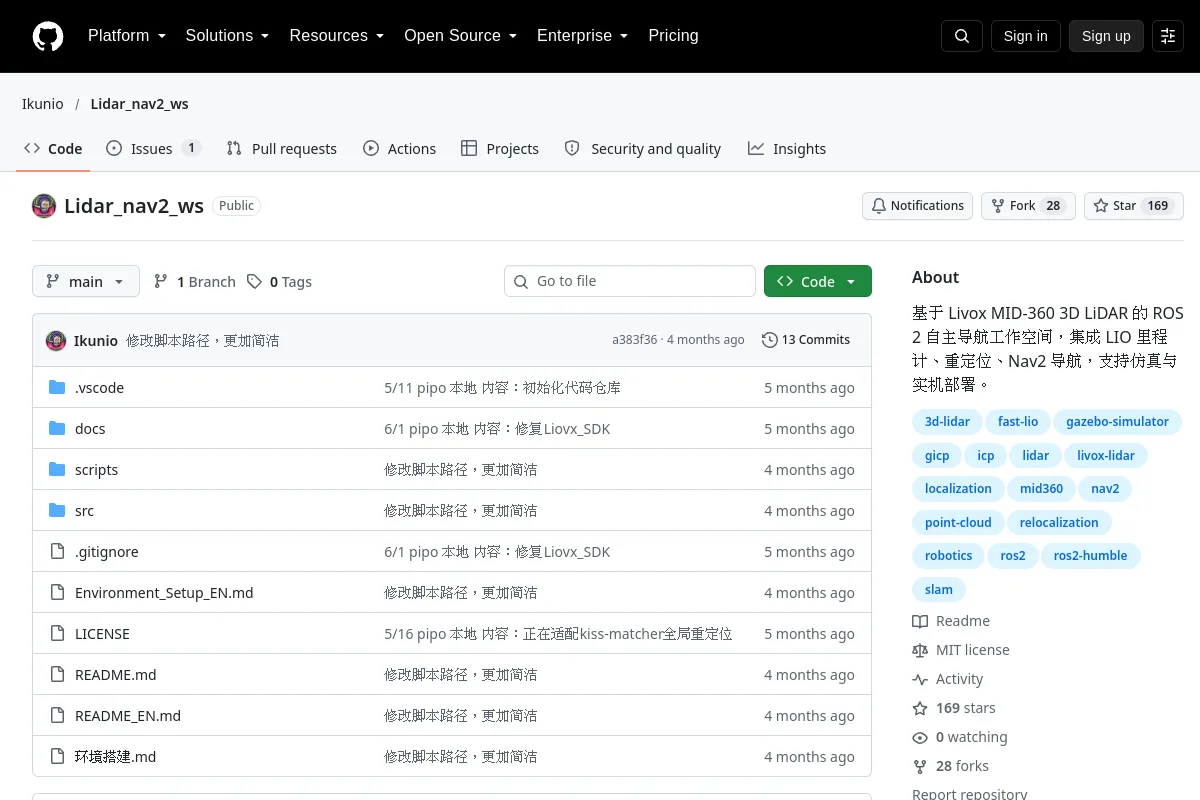Open the 环境搭建.md file

pos(115,757)
